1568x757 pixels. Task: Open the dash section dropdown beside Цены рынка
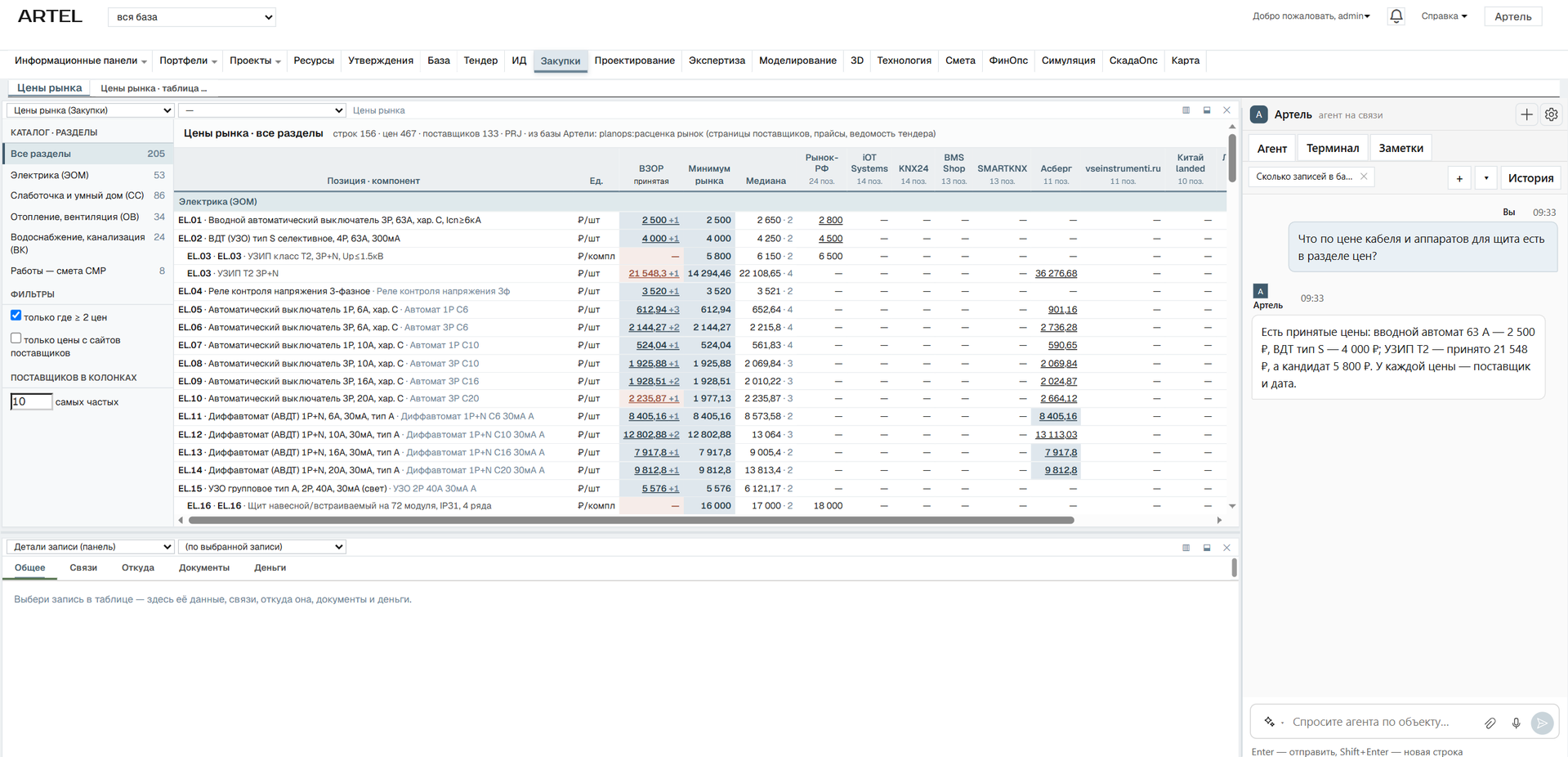coord(261,110)
